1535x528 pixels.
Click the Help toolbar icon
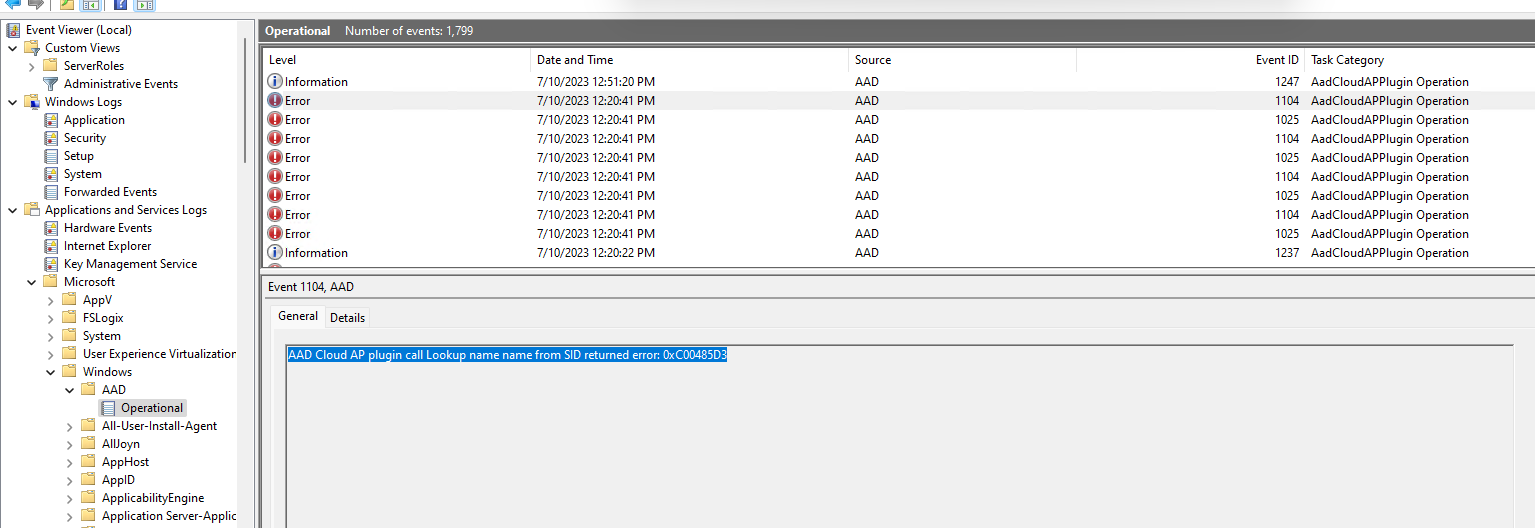click(x=120, y=5)
